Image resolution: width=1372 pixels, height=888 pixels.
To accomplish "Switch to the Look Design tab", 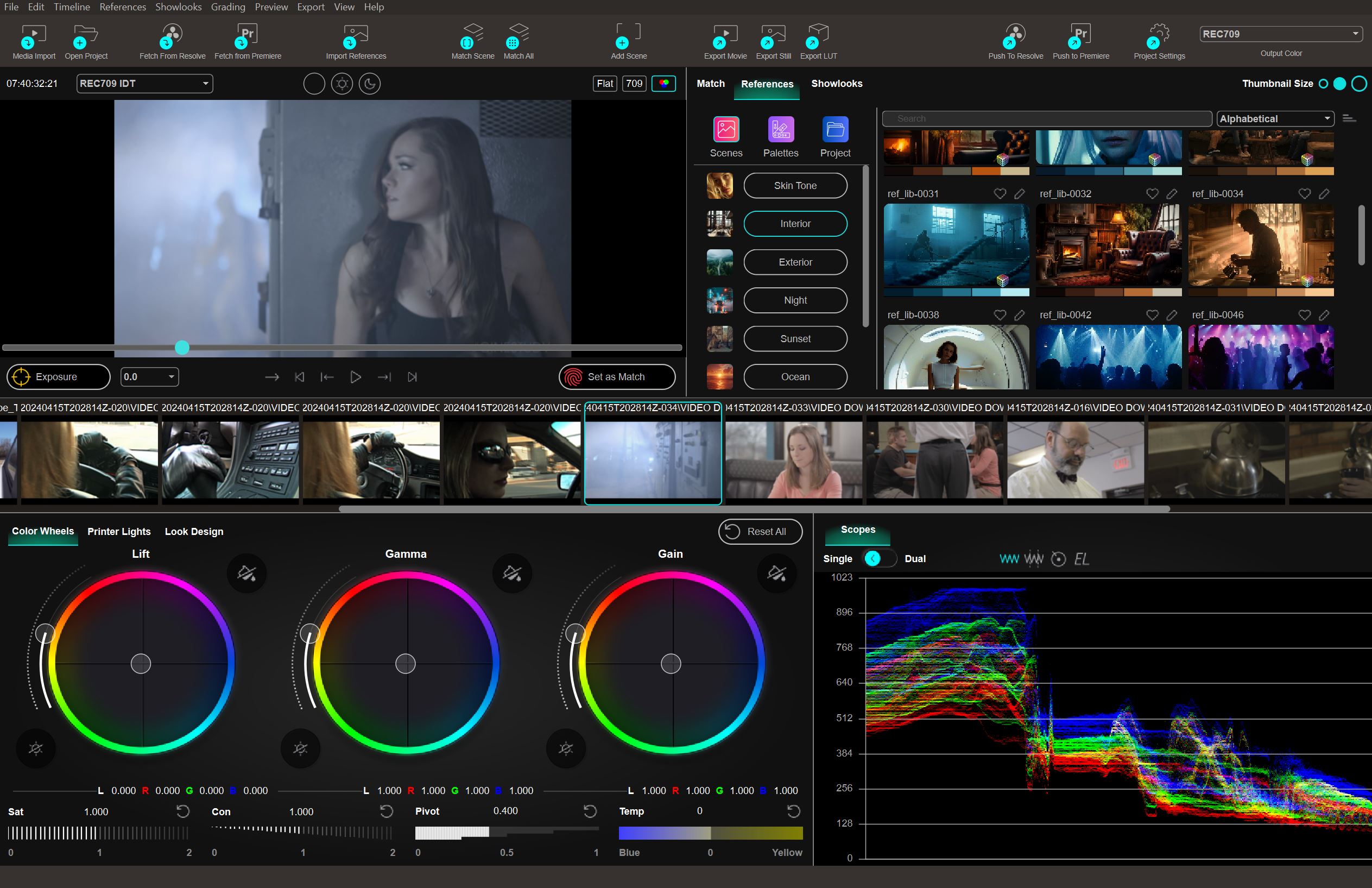I will coord(194,532).
